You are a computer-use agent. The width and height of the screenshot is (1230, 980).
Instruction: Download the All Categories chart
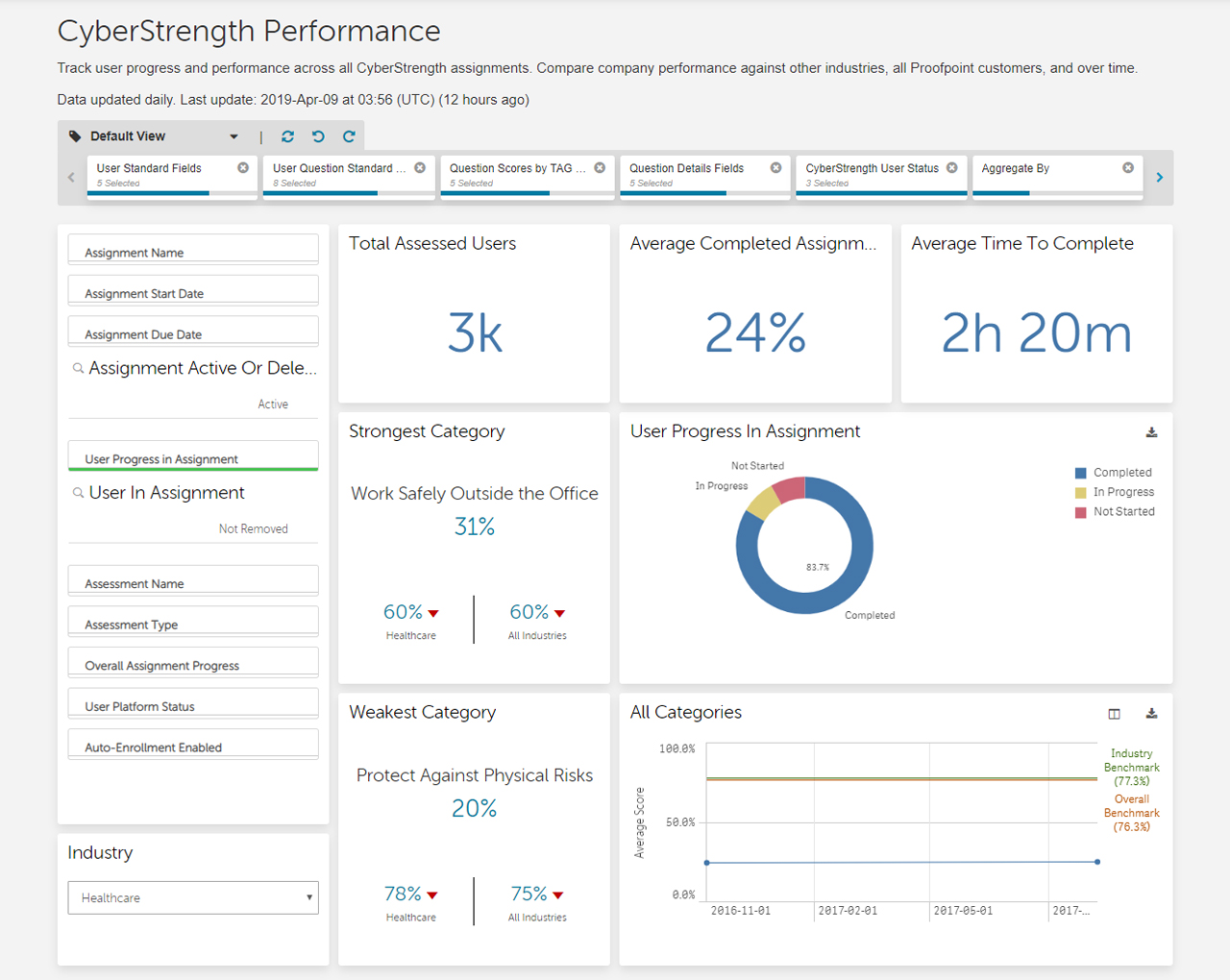pyautogui.click(x=1151, y=713)
